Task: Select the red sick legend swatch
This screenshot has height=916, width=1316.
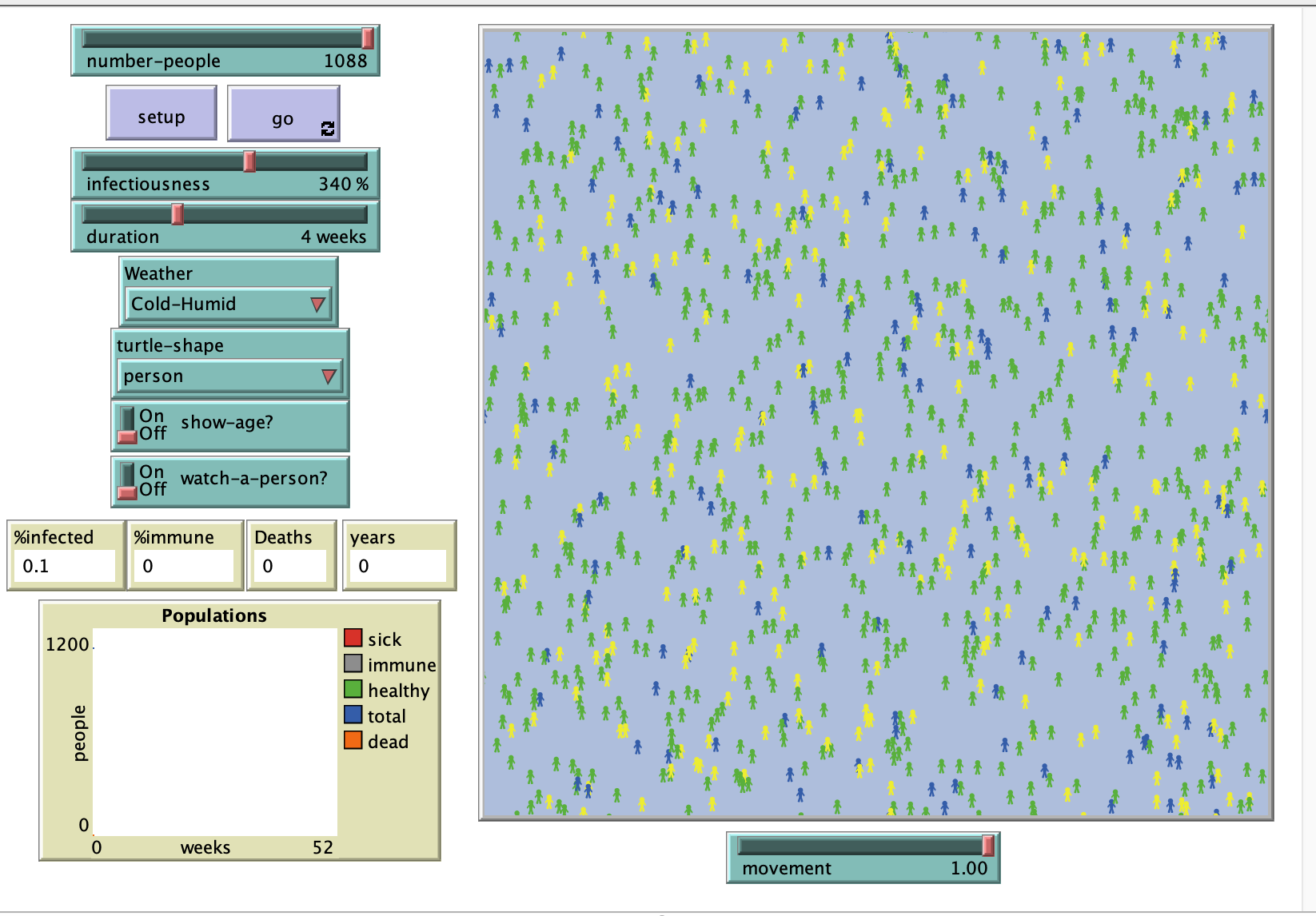Action: 352,639
